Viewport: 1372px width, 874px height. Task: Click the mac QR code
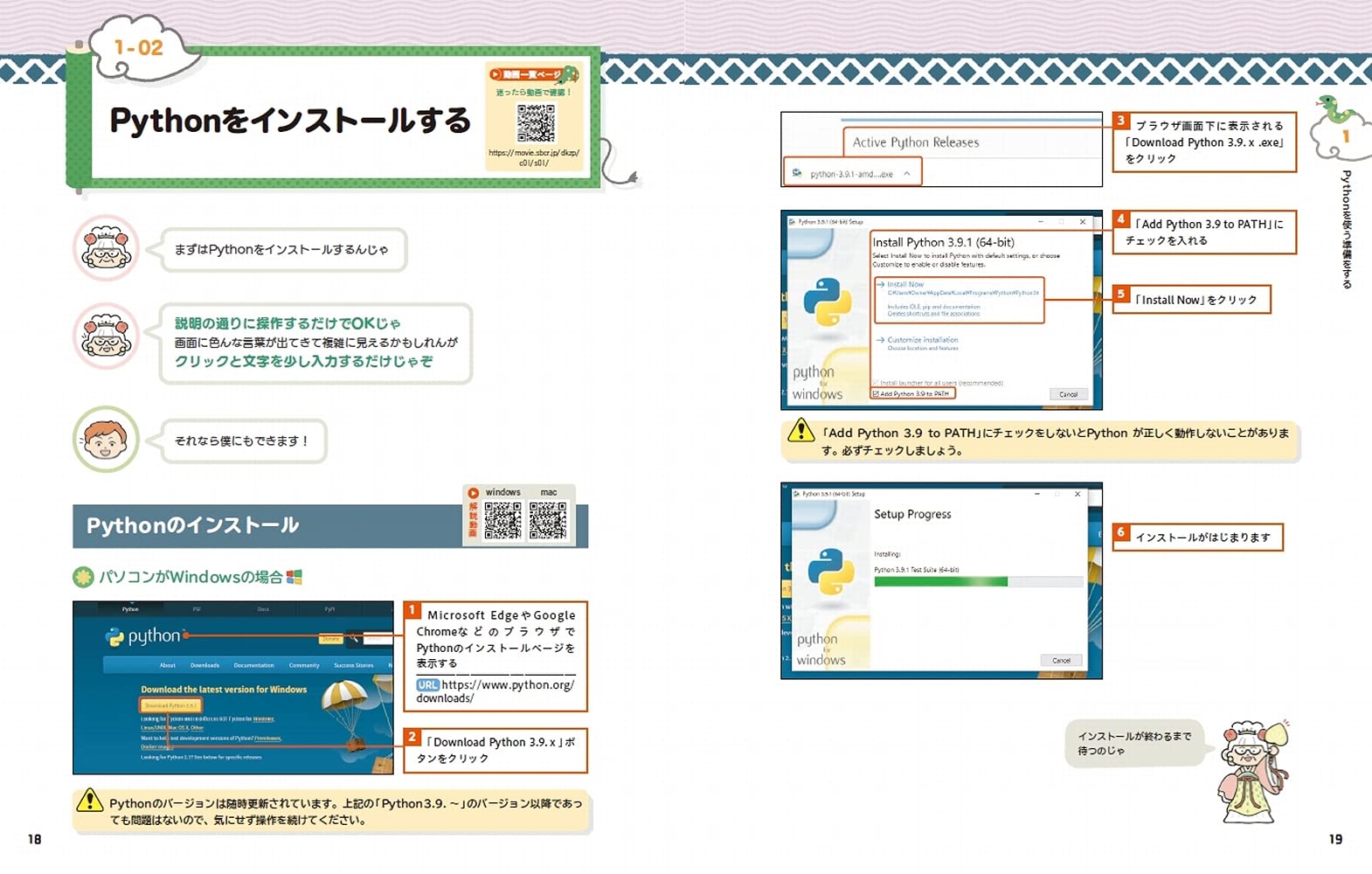(548, 520)
